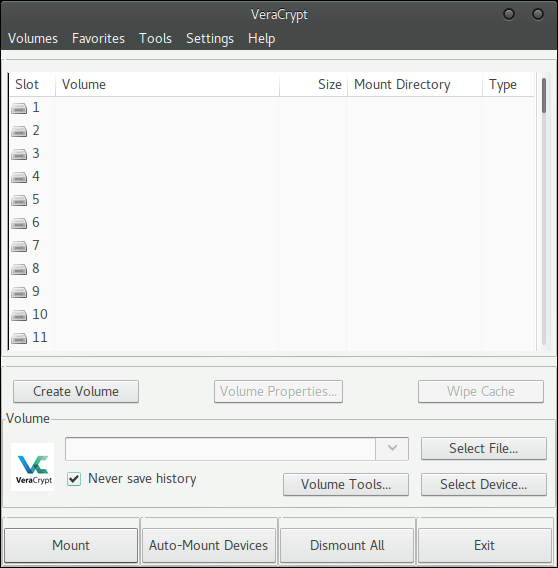The width and height of the screenshot is (558, 568).
Task: Select the drive icon for slot 3
Action: (19, 154)
